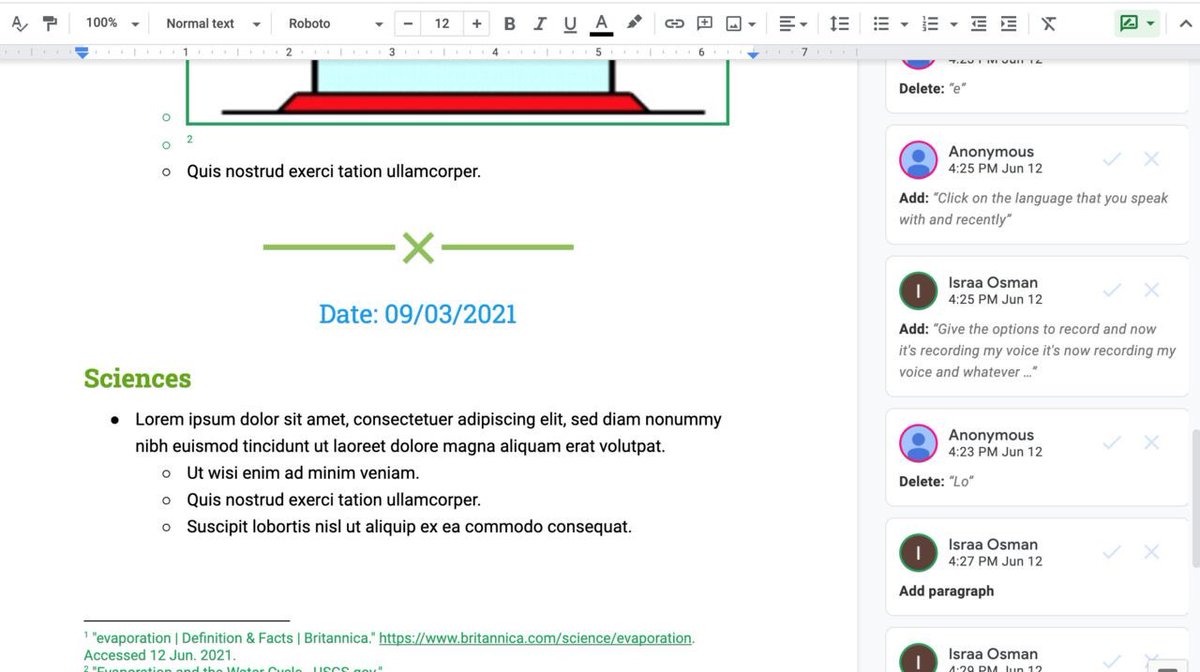Image resolution: width=1200 pixels, height=672 pixels.
Task: Open the editing mode dropdown arrow
Action: tap(1151, 23)
